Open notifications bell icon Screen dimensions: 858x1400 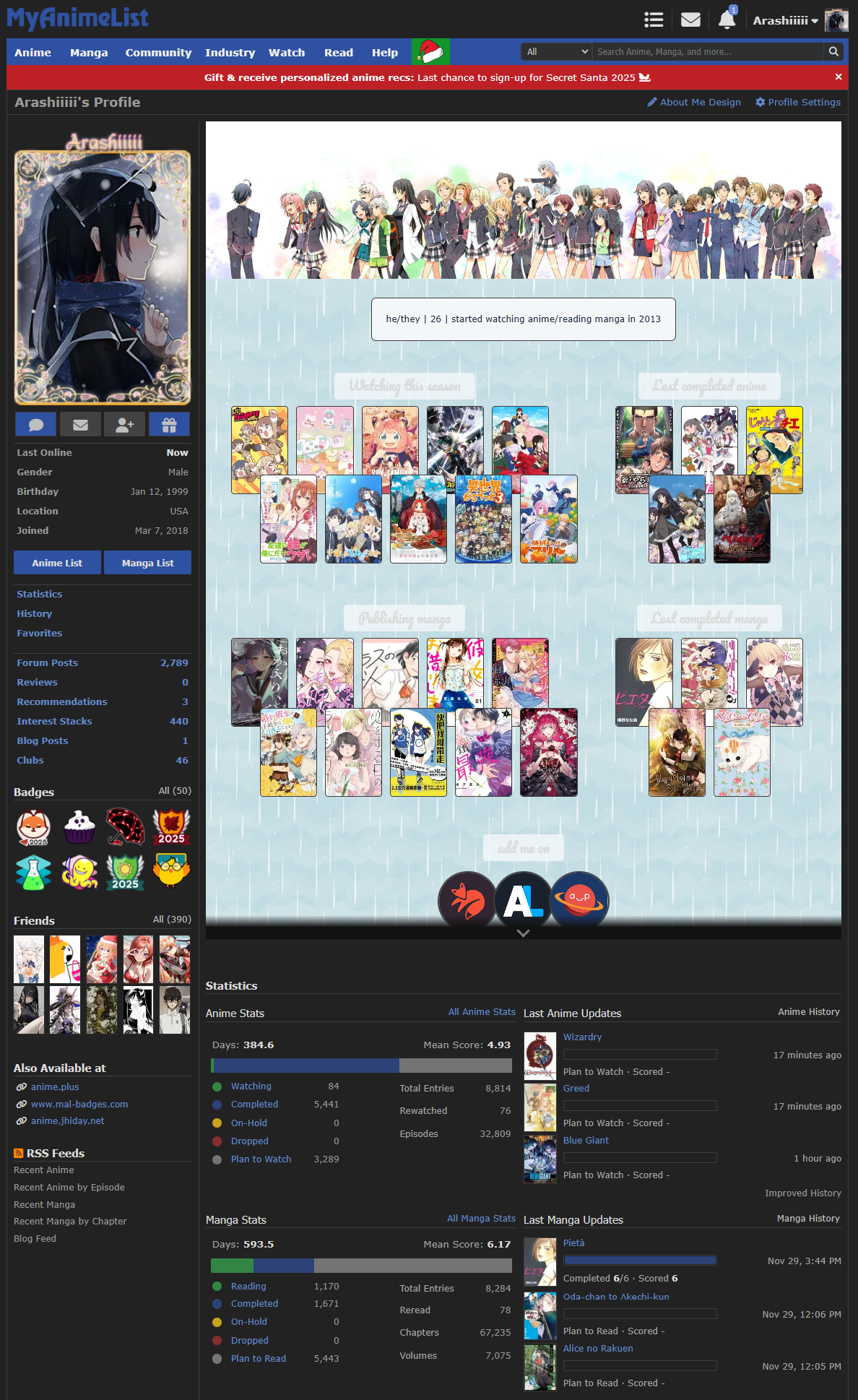tap(727, 20)
